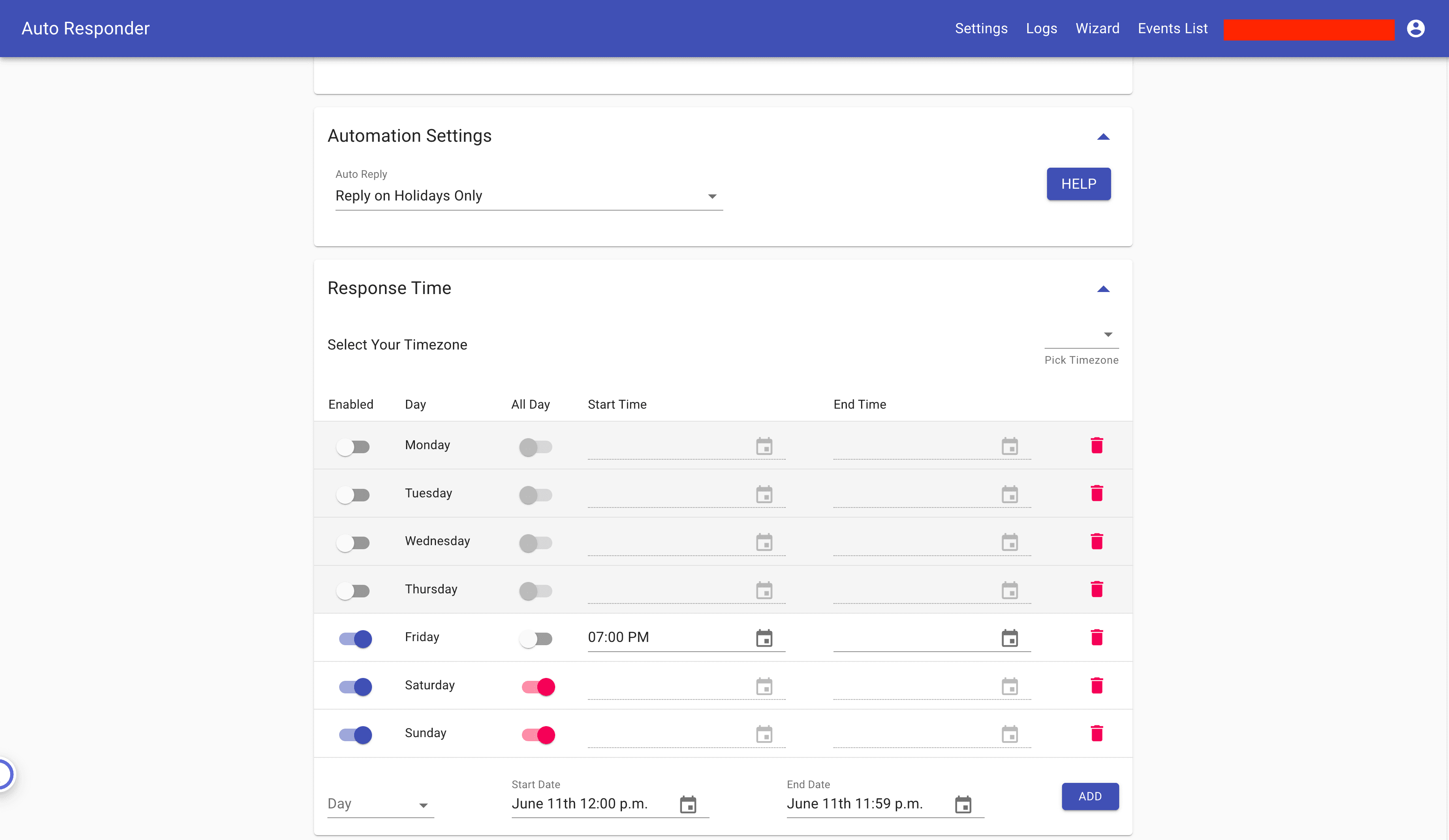Click the ADD button

pos(1090,796)
